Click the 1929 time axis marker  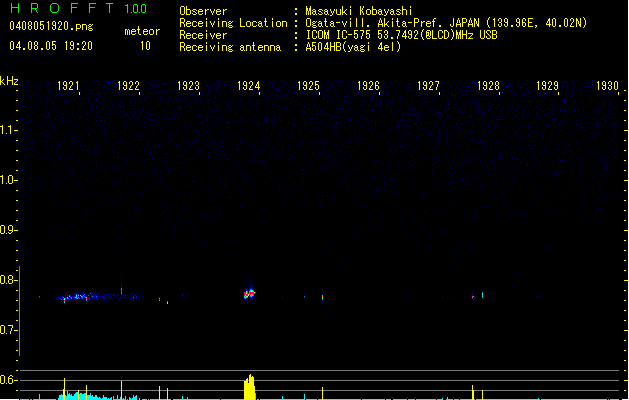point(548,86)
